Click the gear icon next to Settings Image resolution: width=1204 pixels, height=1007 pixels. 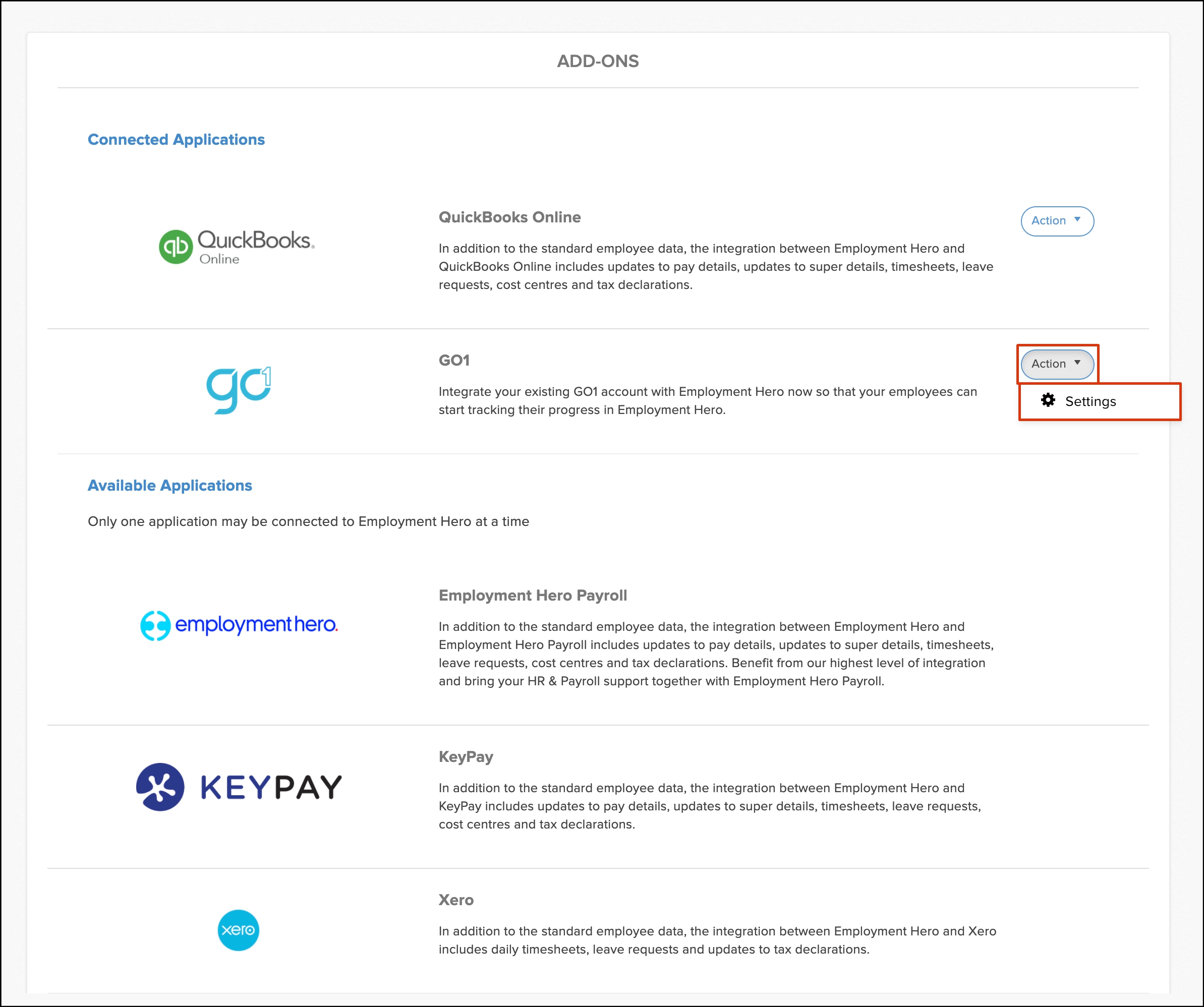click(1048, 400)
